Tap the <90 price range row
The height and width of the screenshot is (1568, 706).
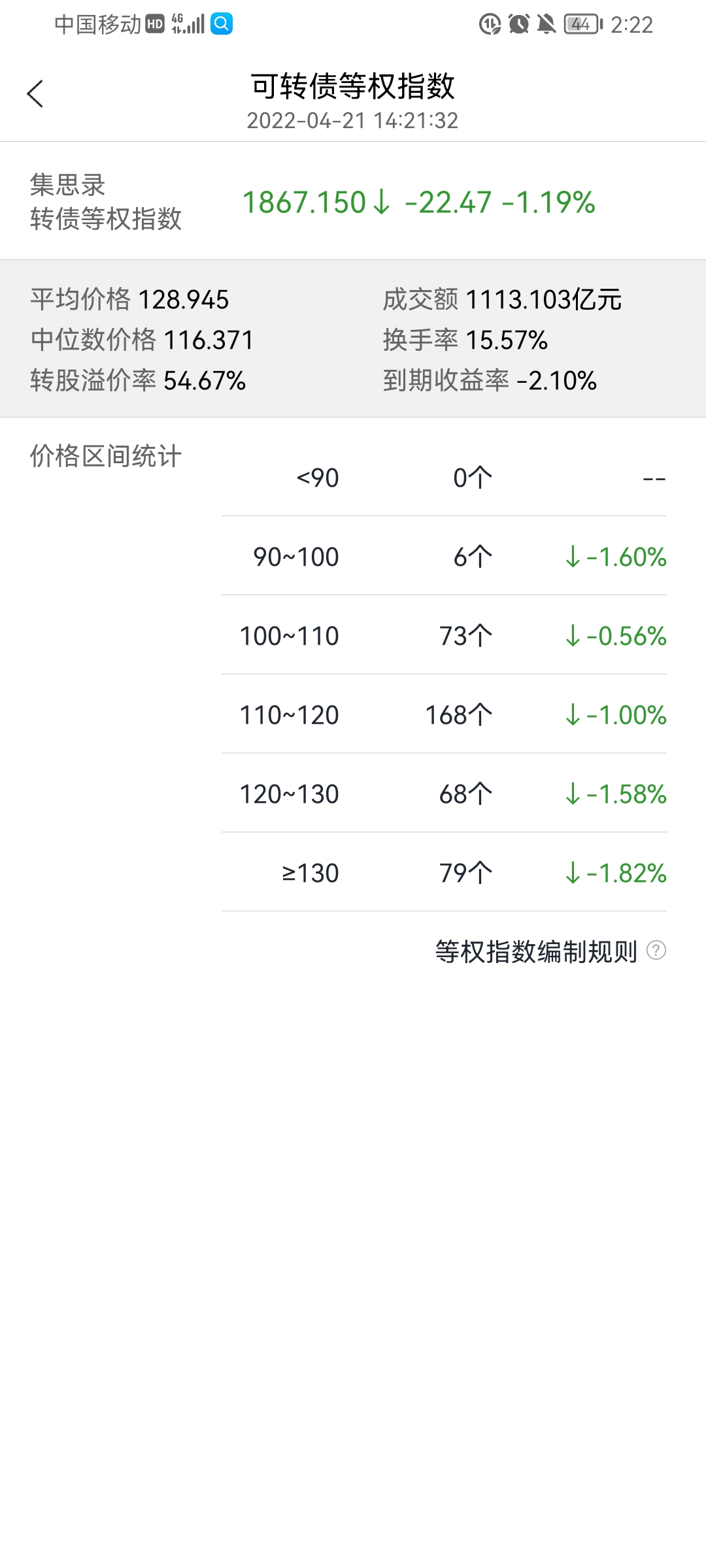point(444,478)
